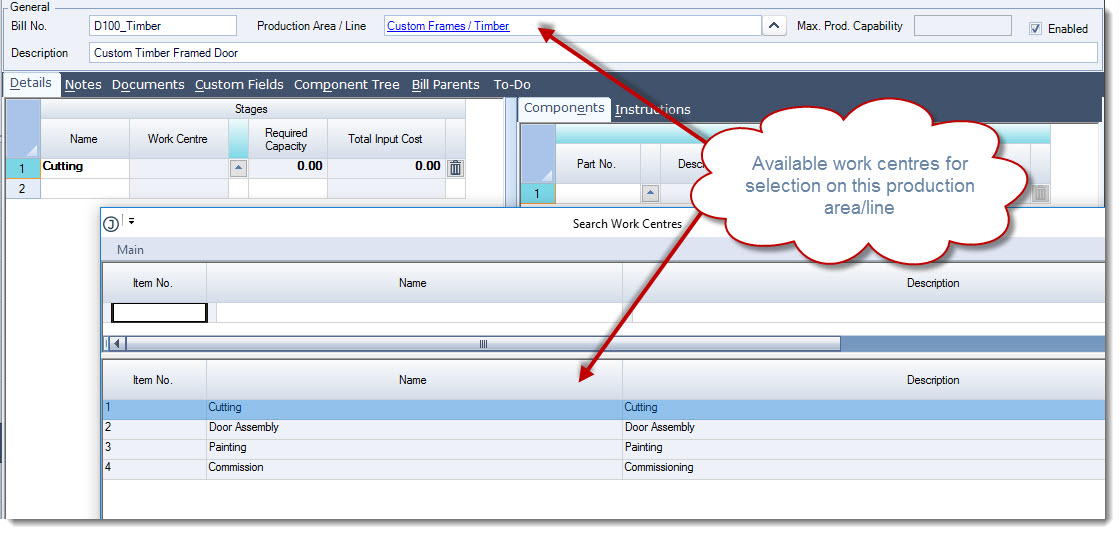Click the Commissioning description cell
The height and width of the screenshot is (534, 1120).
[864, 468]
